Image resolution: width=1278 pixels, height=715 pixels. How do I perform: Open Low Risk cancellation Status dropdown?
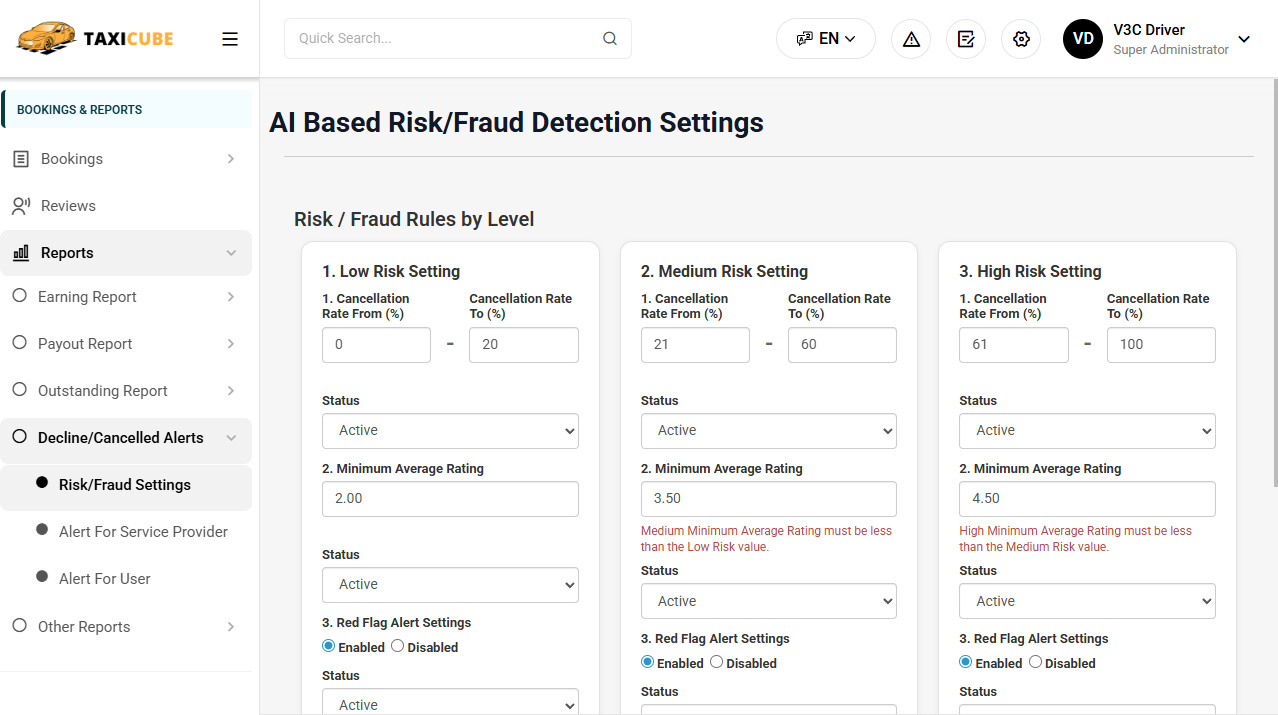[x=450, y=431]
